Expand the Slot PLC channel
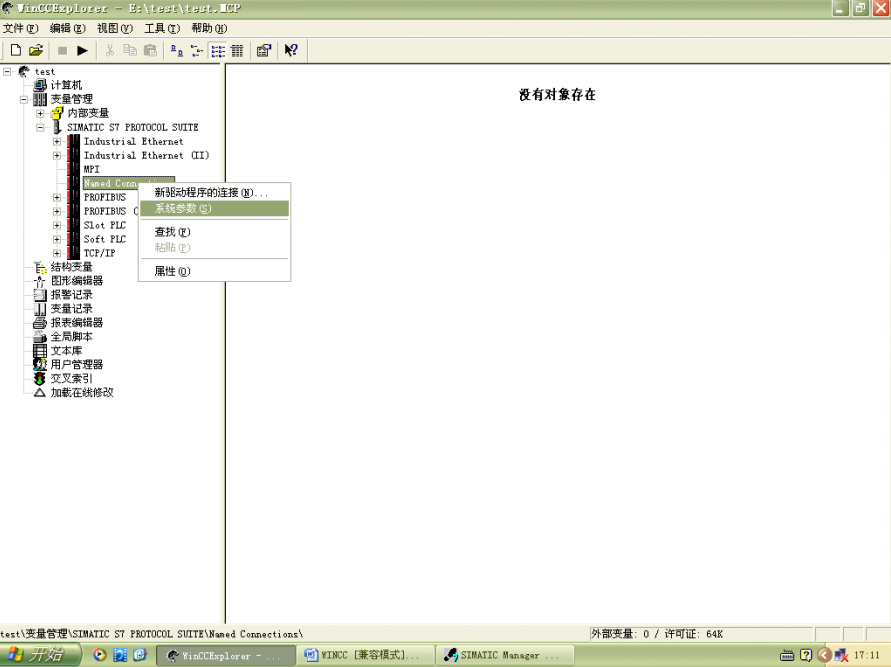Viewport: 891px width, 667px height. 57,225
